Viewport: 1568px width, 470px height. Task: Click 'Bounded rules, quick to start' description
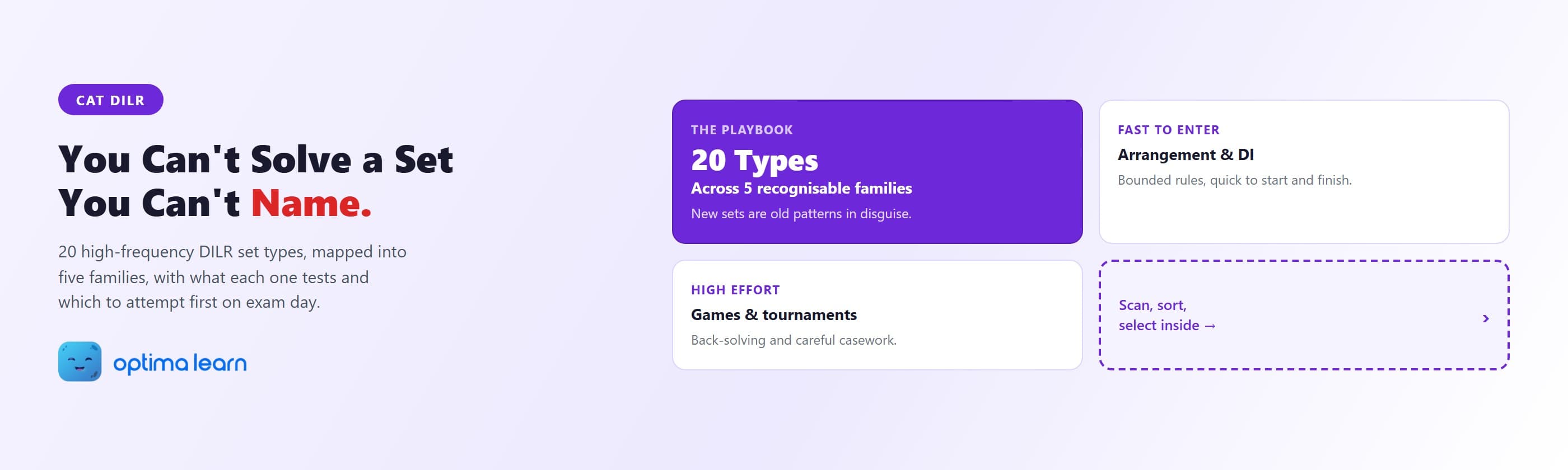[1234, 180]
